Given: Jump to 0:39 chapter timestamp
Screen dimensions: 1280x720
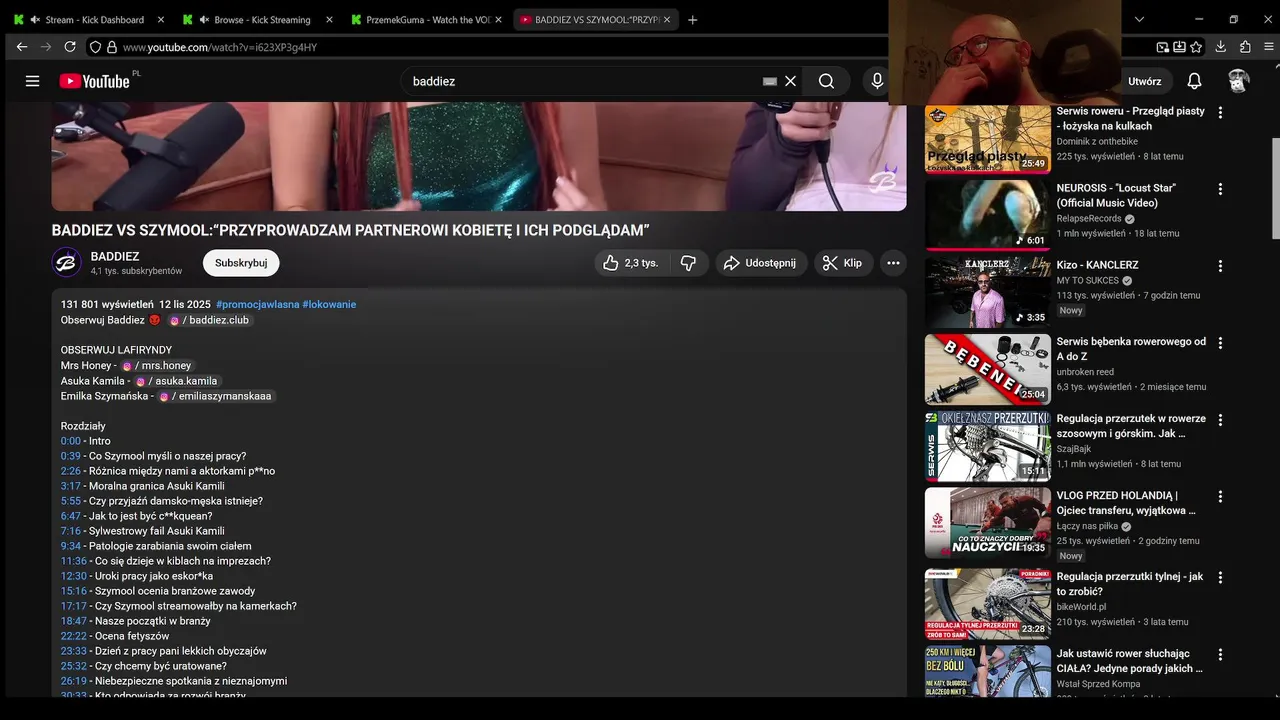Looking at the screenshot, I should click(x=70, y=456).
